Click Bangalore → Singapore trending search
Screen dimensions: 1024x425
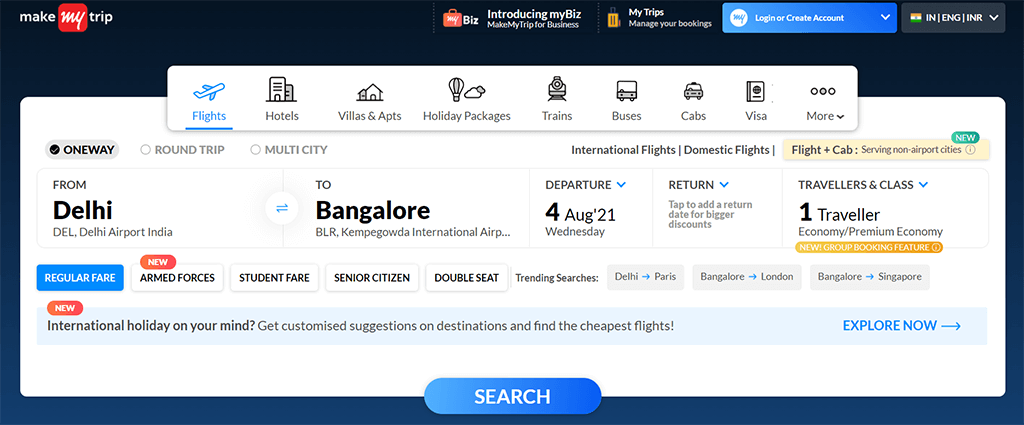point(870,277)
